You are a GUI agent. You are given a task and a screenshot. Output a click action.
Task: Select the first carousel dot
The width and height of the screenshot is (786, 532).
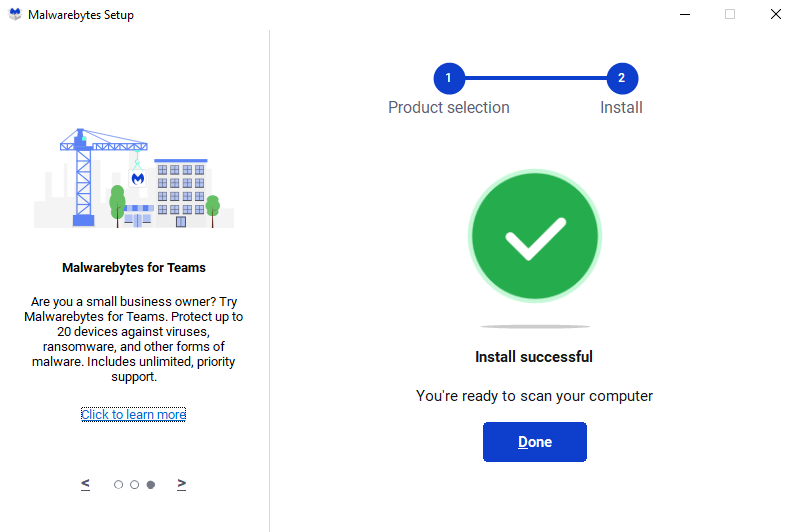click(118, 485)
